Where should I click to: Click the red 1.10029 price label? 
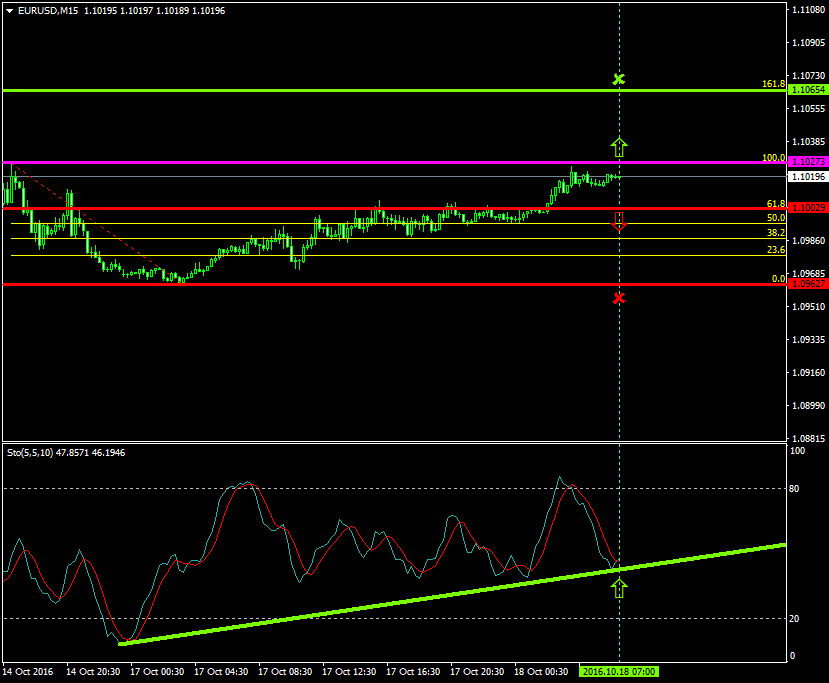tap(807, 207)
